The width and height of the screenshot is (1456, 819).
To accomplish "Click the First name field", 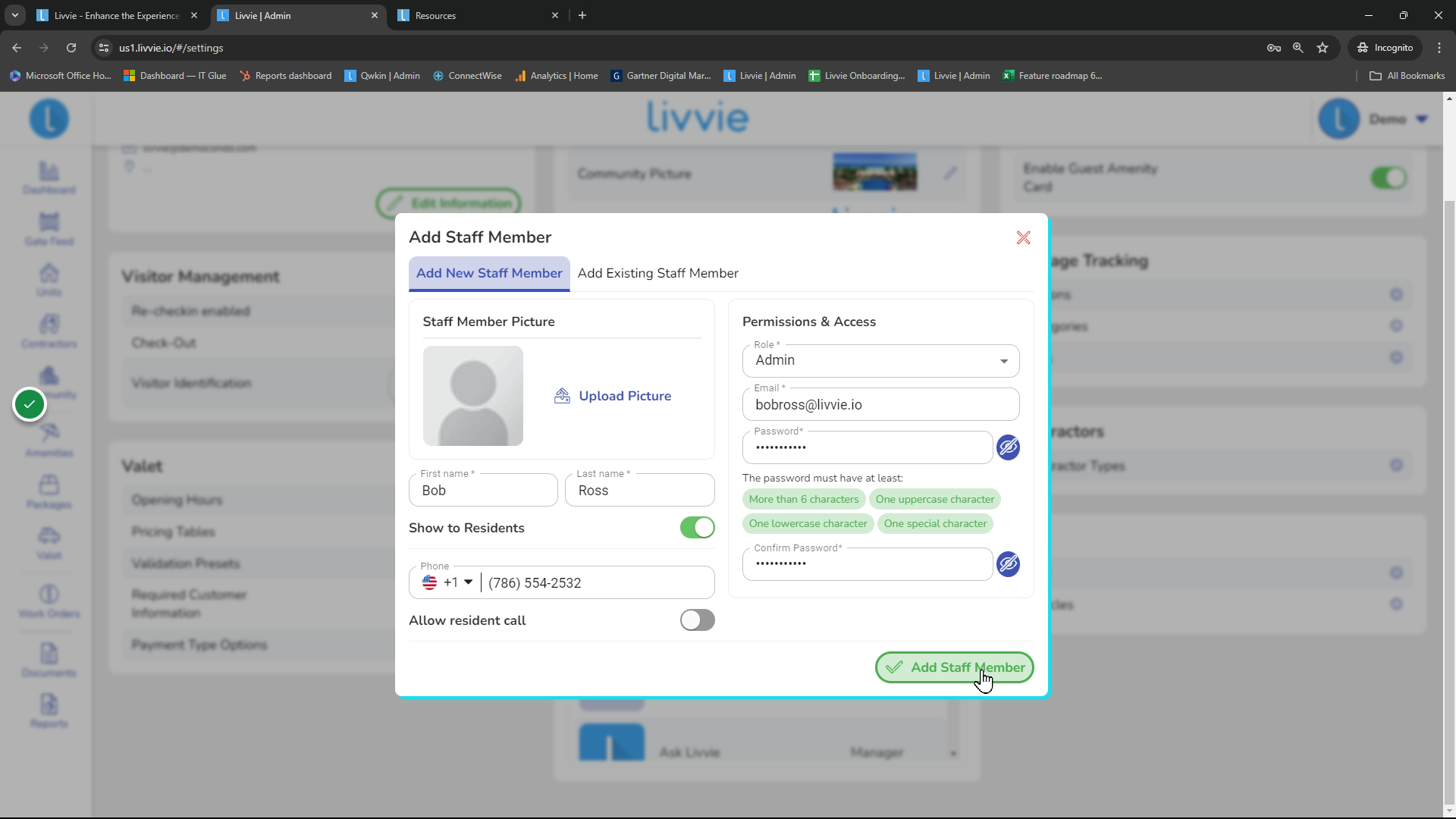I will pos(483,491).
